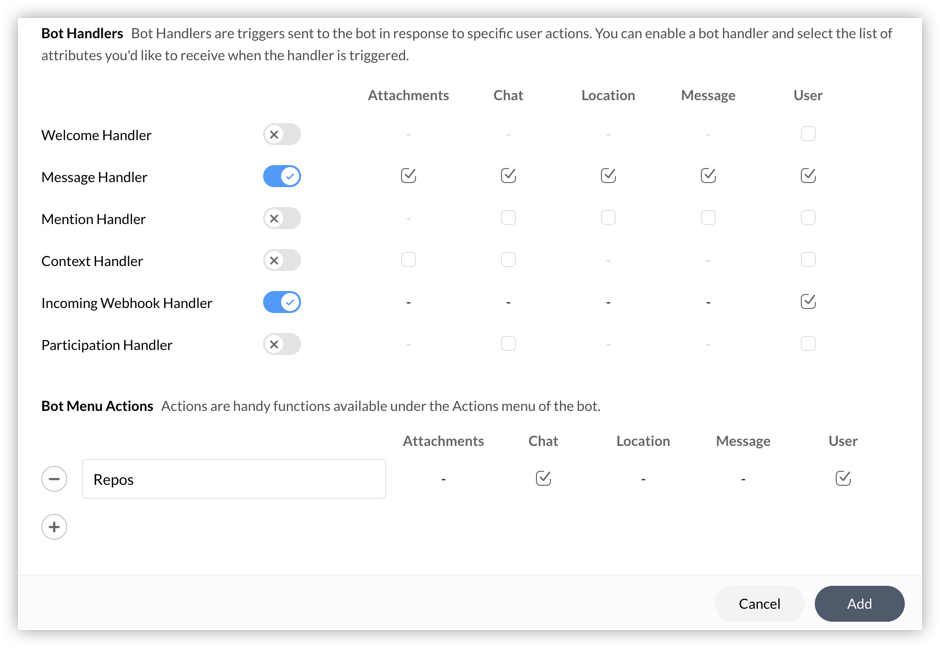Uncheck Chat for Repos menu action

543,479
